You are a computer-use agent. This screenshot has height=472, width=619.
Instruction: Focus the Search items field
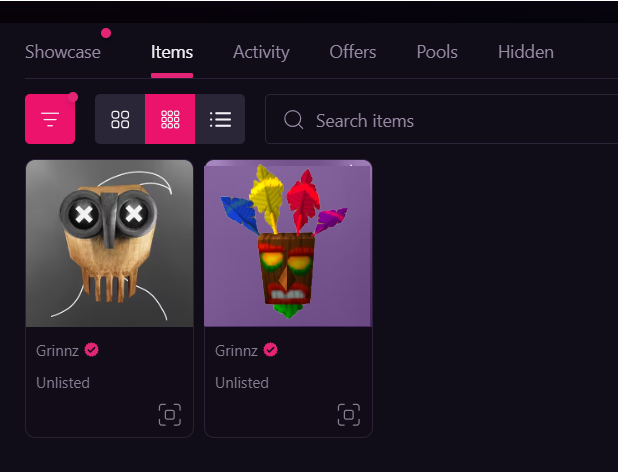(x=441, y=119)
